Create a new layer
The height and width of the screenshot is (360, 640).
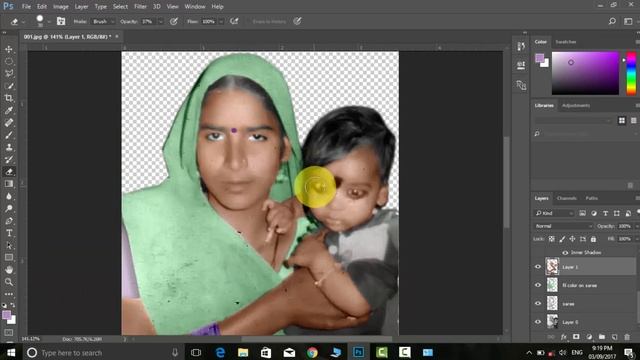tap(614, 337)
